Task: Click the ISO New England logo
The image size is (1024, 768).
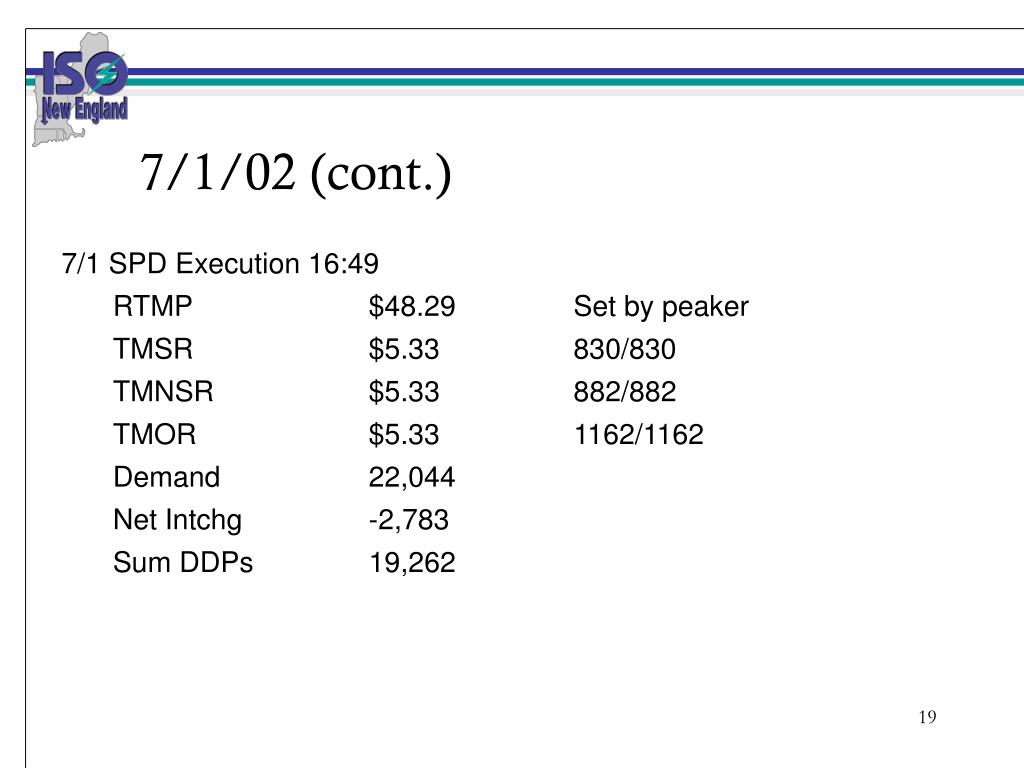Action: [80, 89]
